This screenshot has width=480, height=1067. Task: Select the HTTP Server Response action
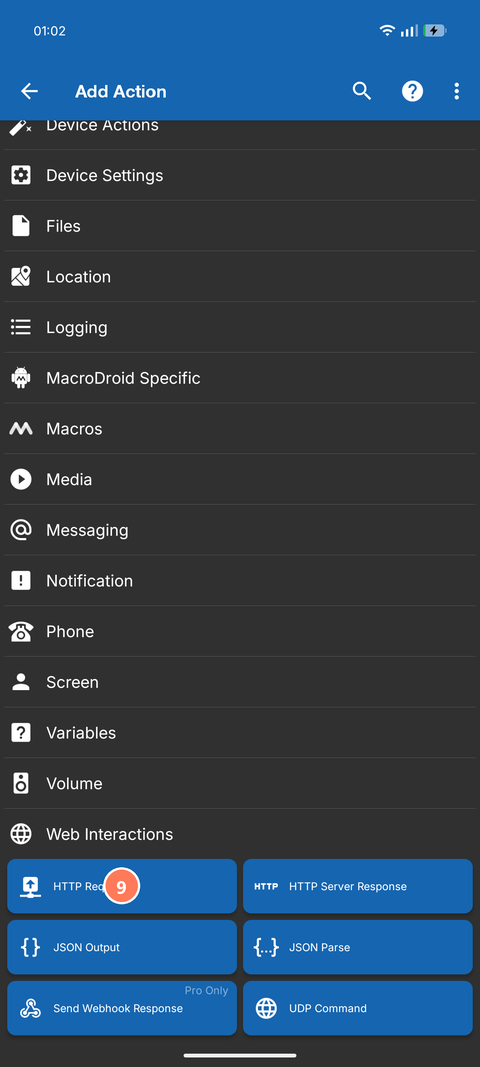(357, 886)
